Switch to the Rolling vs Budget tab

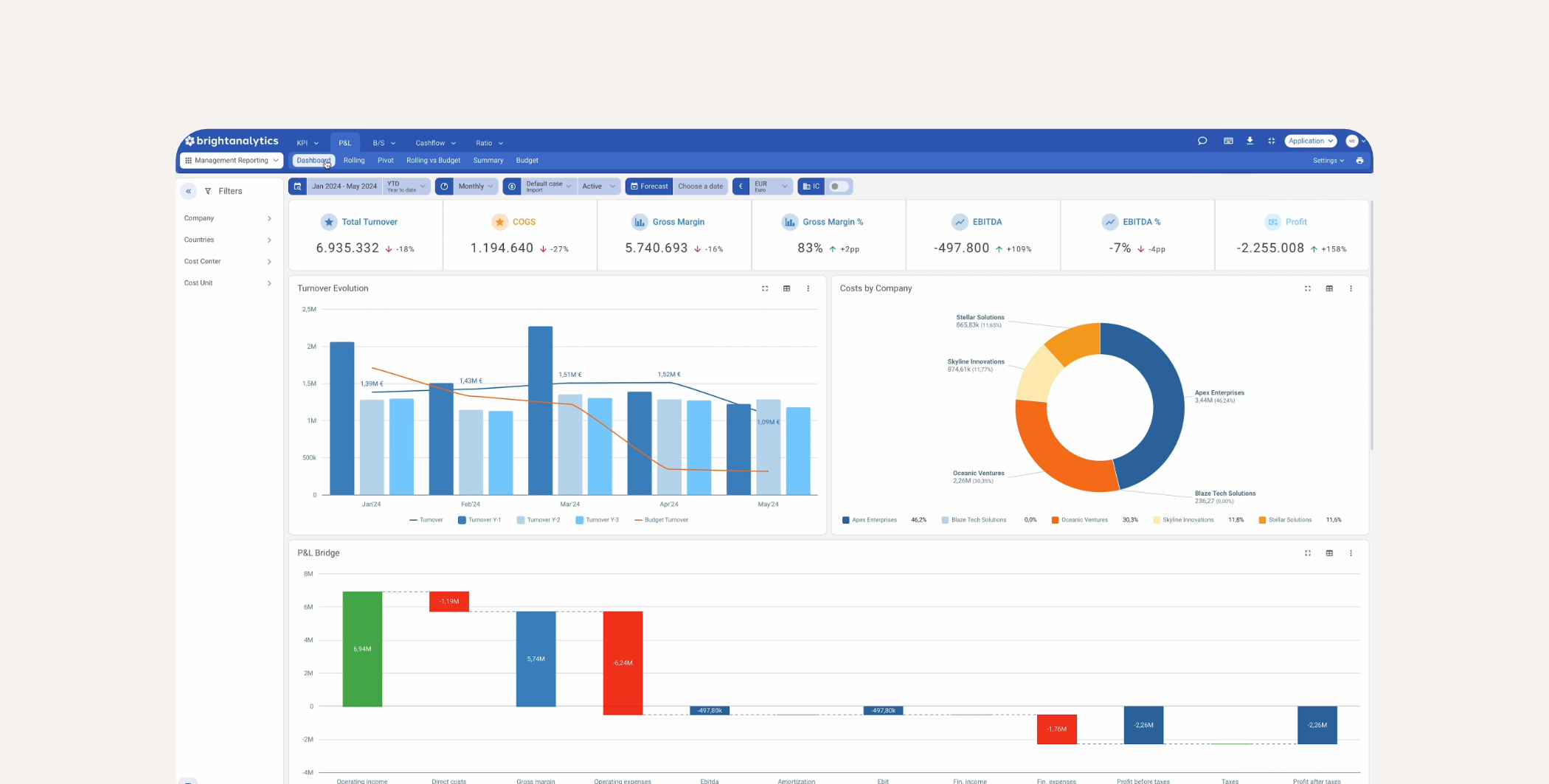(433, 161)
